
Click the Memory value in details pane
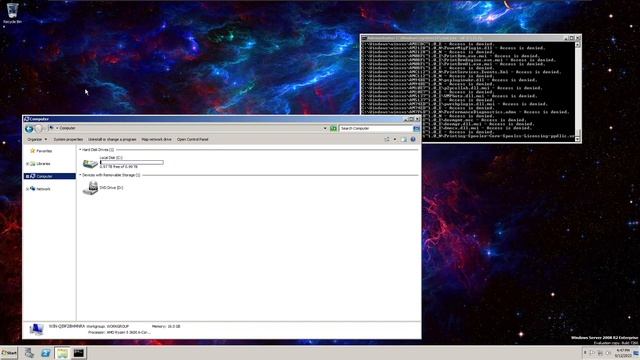tap(173, 327)
